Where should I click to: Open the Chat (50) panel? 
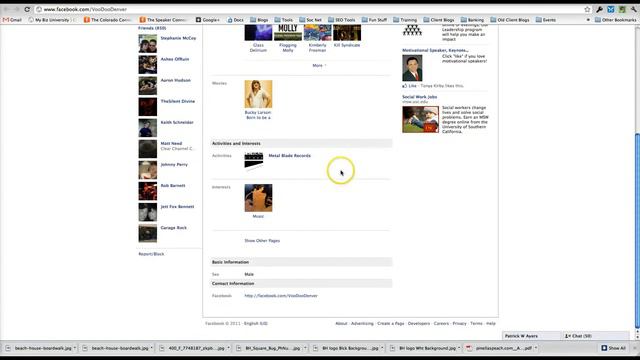(596, 336)
